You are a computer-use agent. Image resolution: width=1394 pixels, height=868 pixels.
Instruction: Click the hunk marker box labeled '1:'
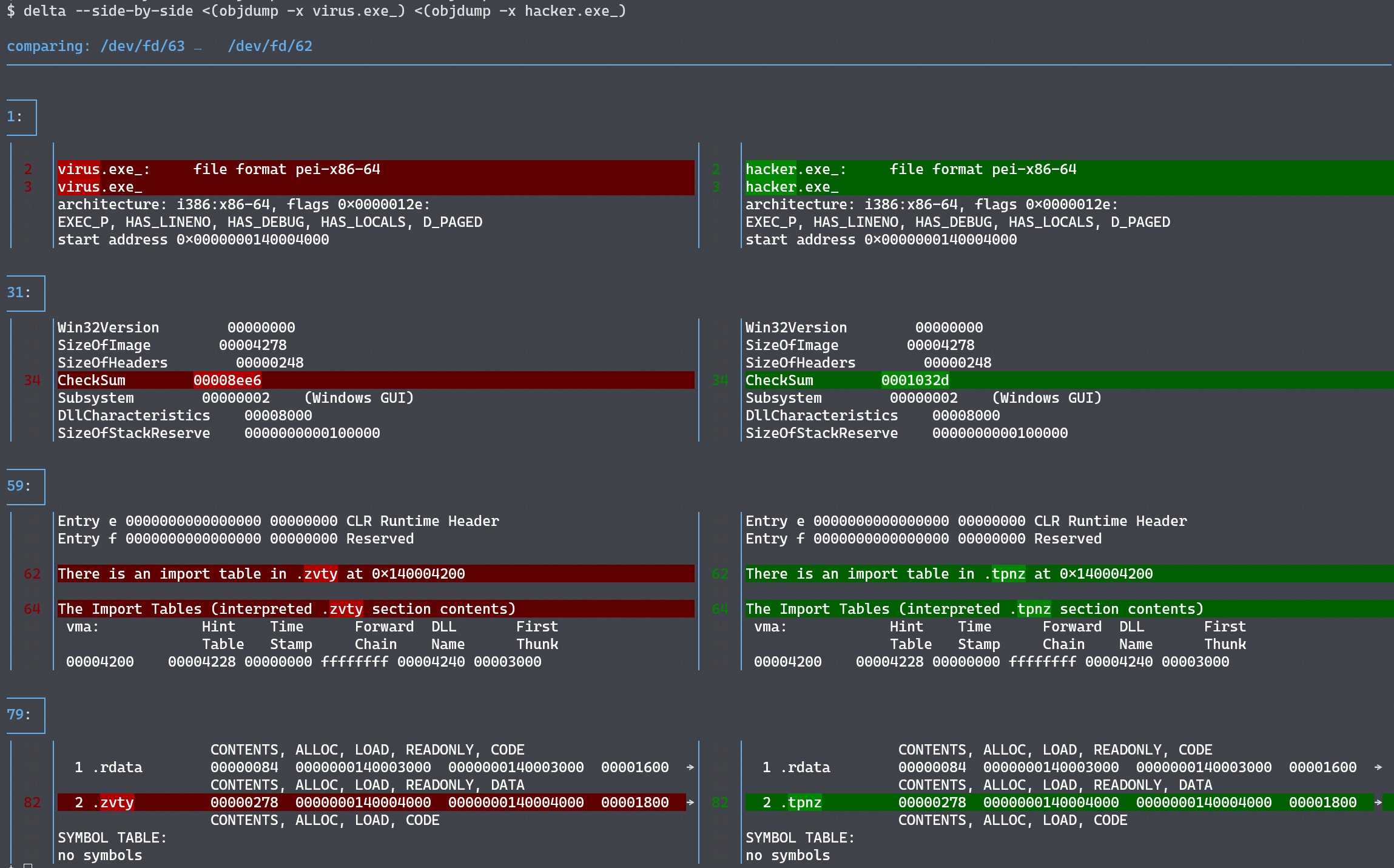pyautogui.click(x=21, y=117)
